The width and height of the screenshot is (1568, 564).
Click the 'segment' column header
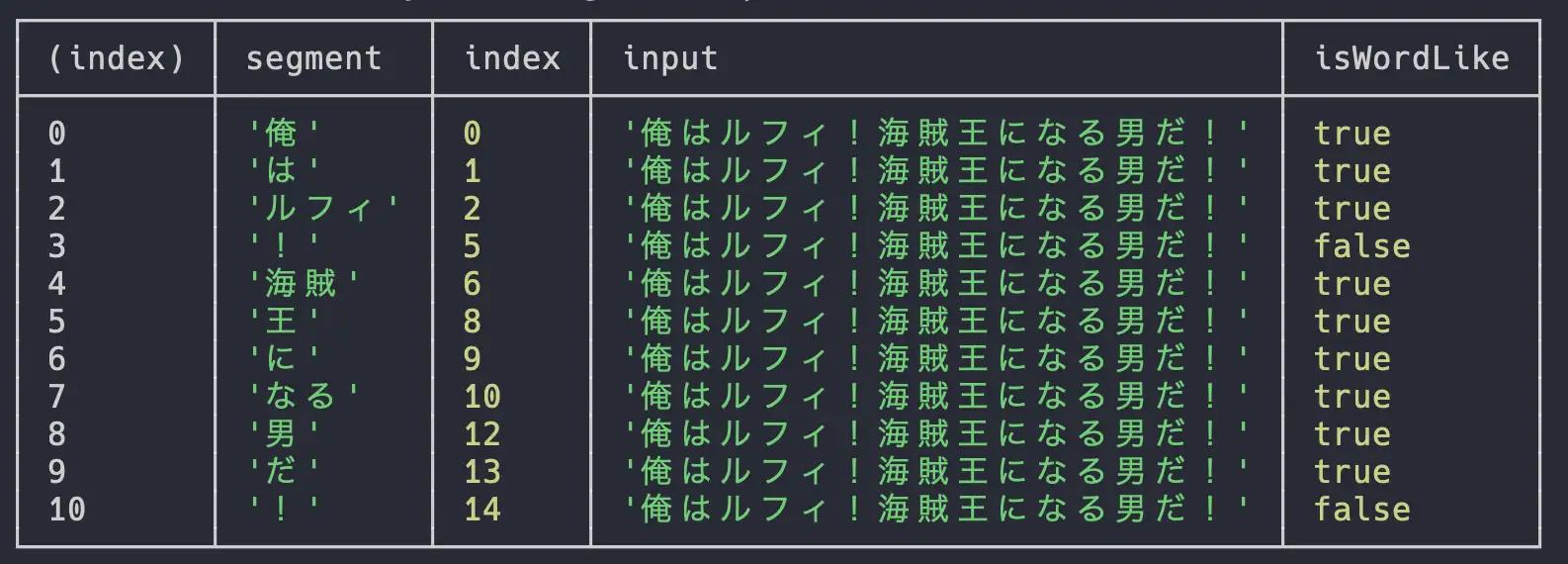tap(313, 58)
